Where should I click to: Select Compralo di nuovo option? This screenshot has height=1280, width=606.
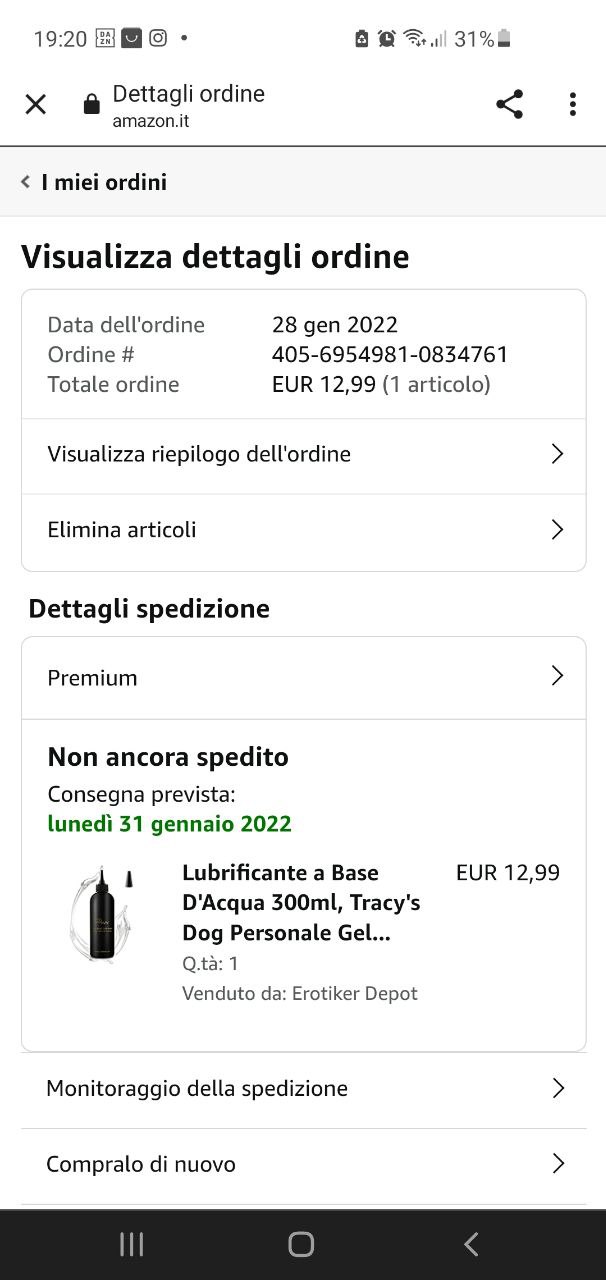(x=303, y=1164)
